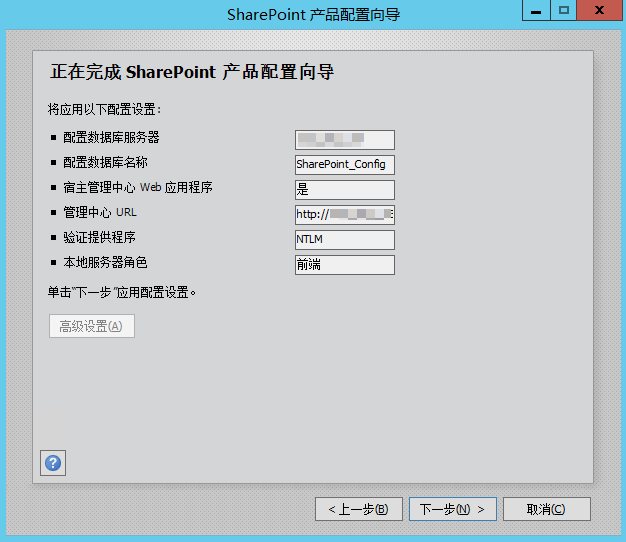Viewport: 626px width, 542px height.
Task: Click the 验证提供程序 label
Action: tap(99, 237)
